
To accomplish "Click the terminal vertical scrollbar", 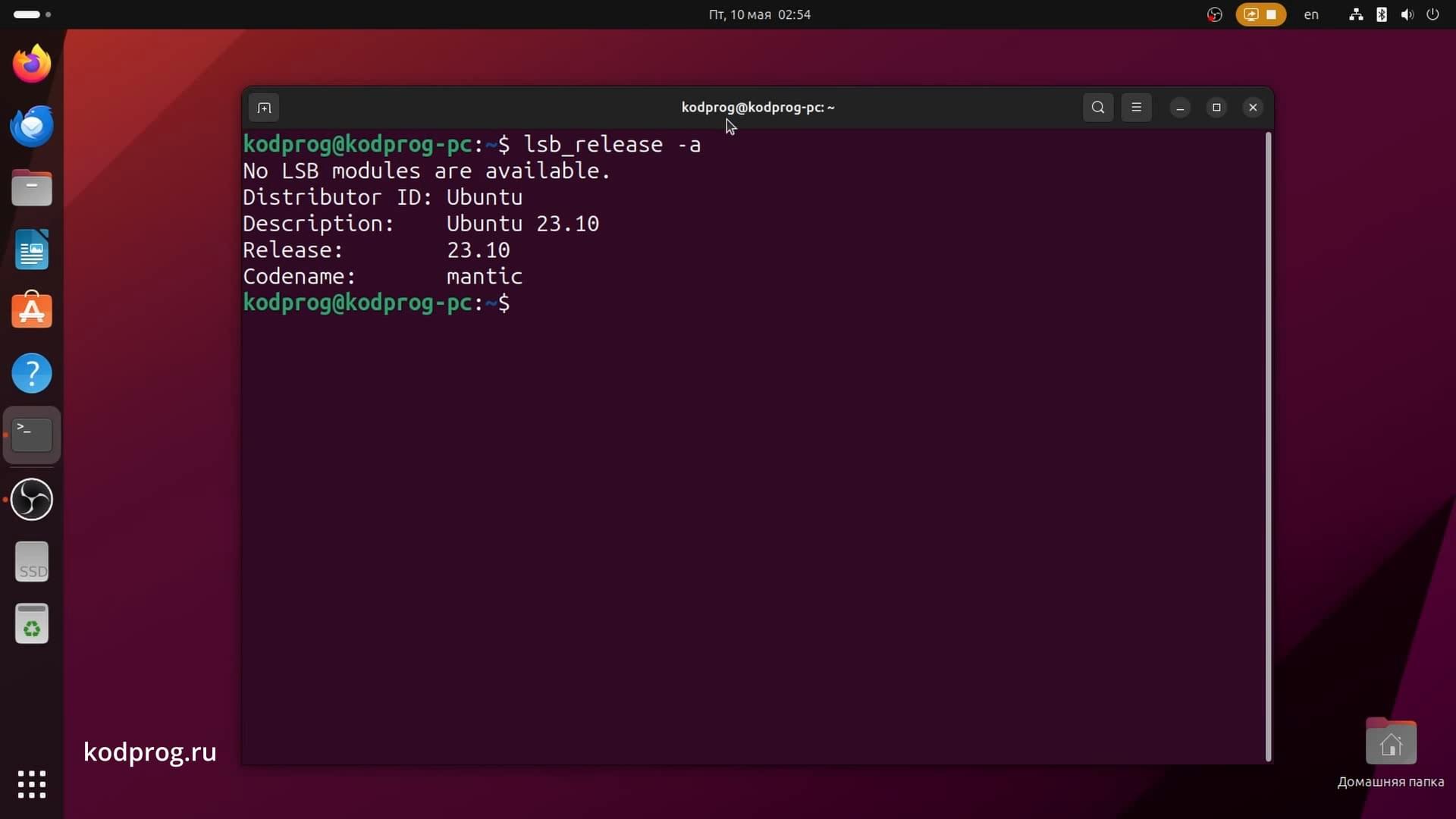I will click(x=1268, y=446).
